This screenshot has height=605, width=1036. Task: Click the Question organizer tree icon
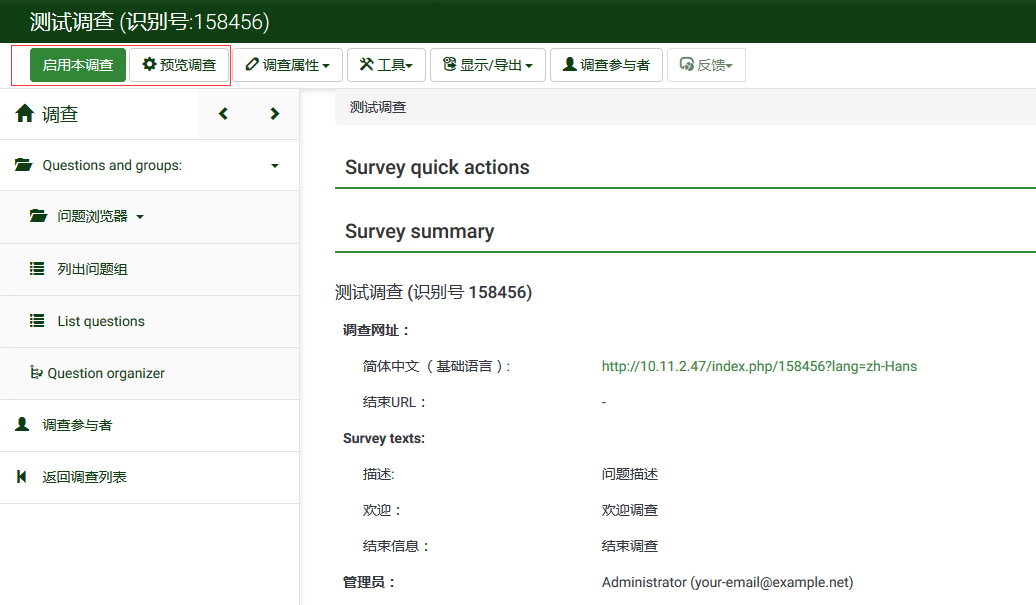(37, 373)
